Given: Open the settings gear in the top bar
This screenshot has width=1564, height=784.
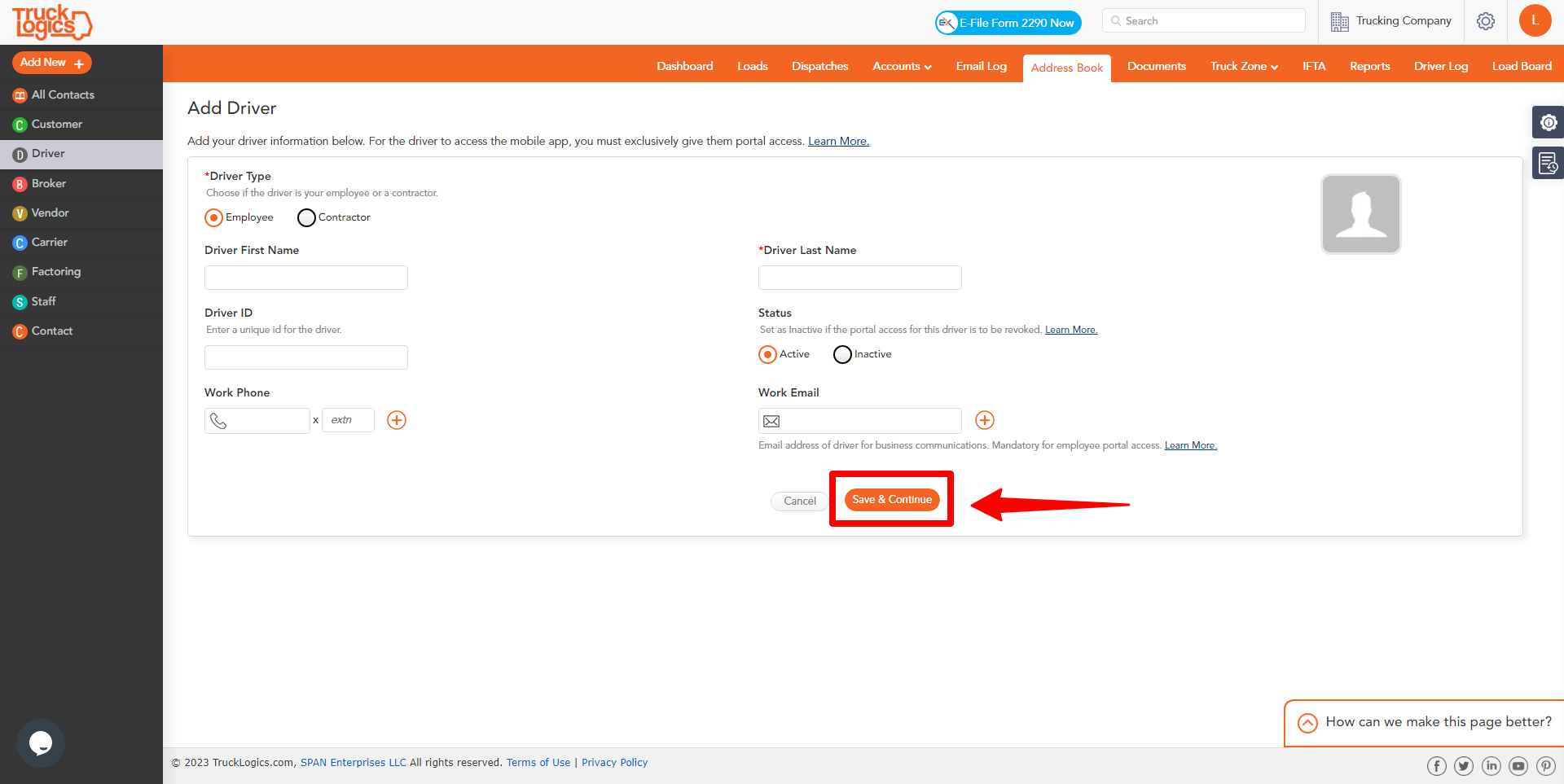Looking at the screenshot, I should (x=1485, y=21).
